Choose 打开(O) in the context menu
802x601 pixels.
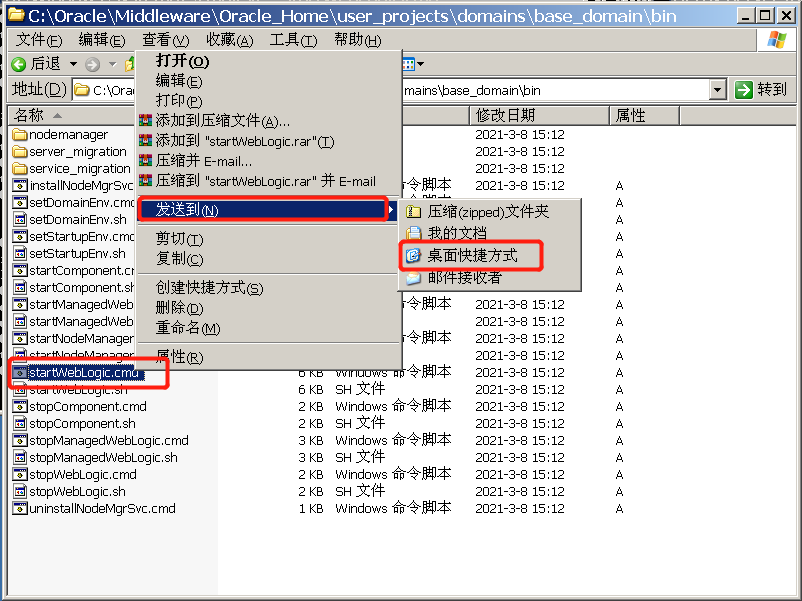pos(269,61)
